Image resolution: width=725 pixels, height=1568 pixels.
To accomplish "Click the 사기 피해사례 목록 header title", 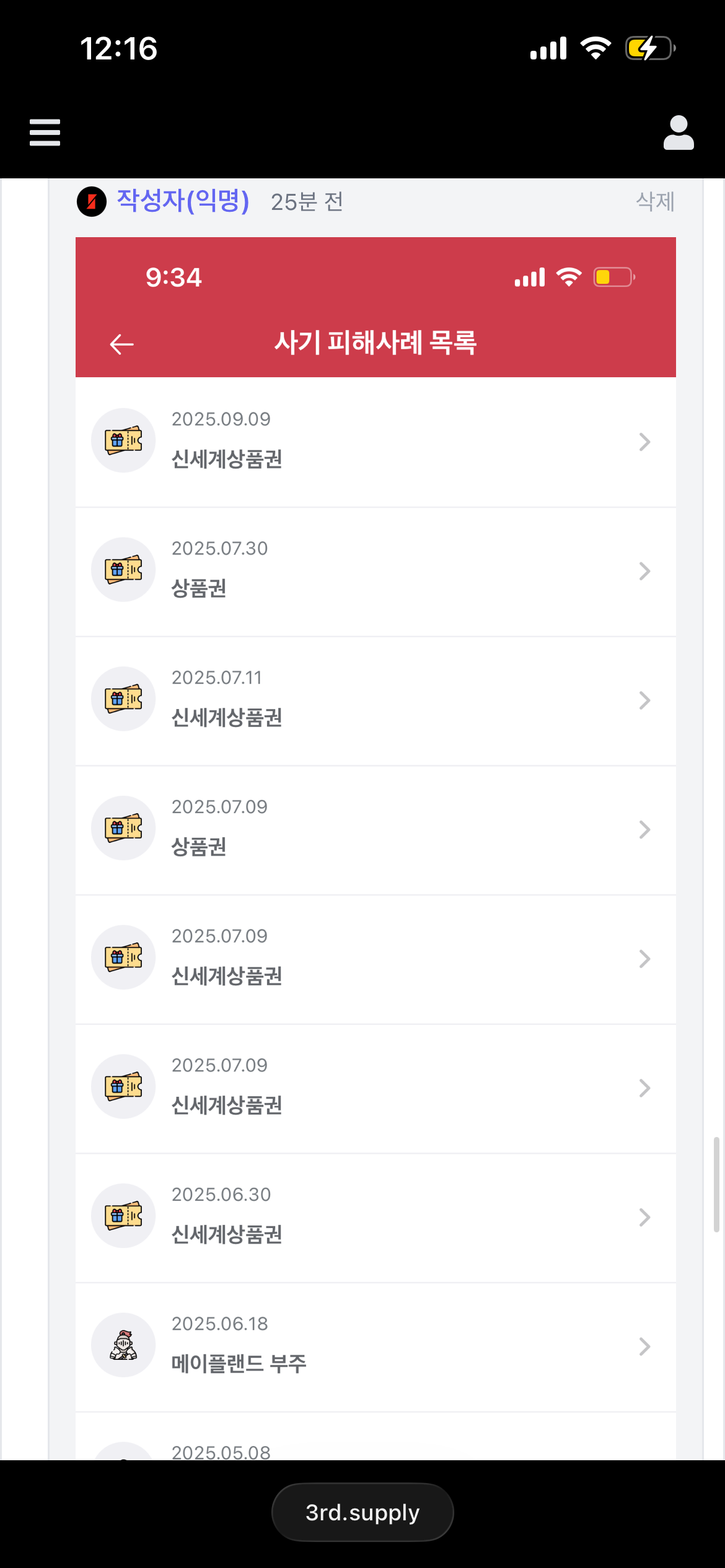I will click(x=376, y=342).
